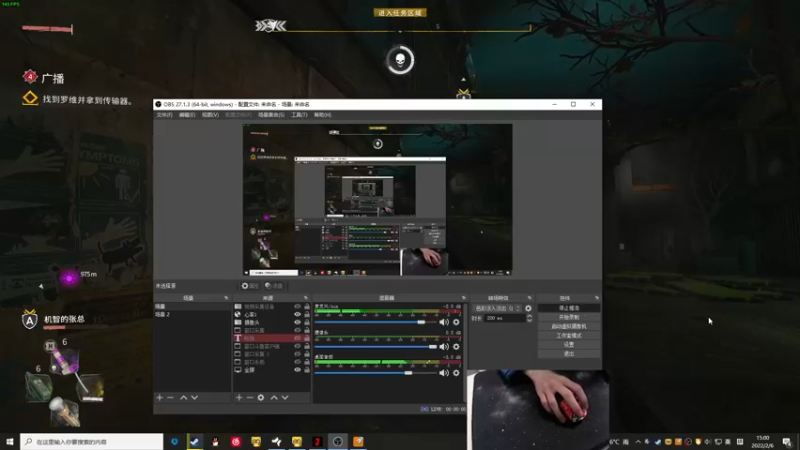This screenshot has width=800, height=450.
Task: Open Steam from the Windows taskbar
Action: pos(194,441)
